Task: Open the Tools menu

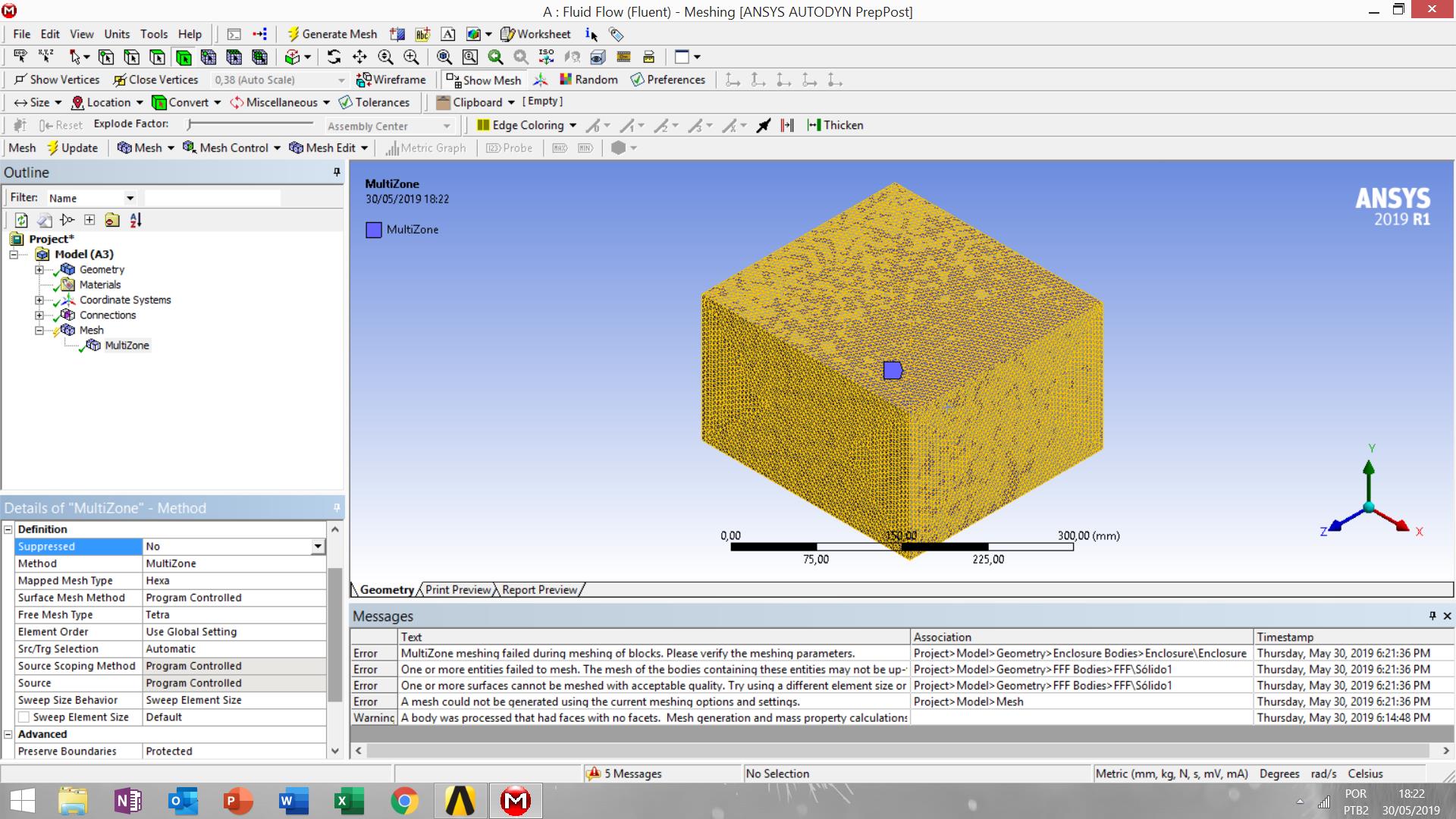Action: click(x=153, y=34)
